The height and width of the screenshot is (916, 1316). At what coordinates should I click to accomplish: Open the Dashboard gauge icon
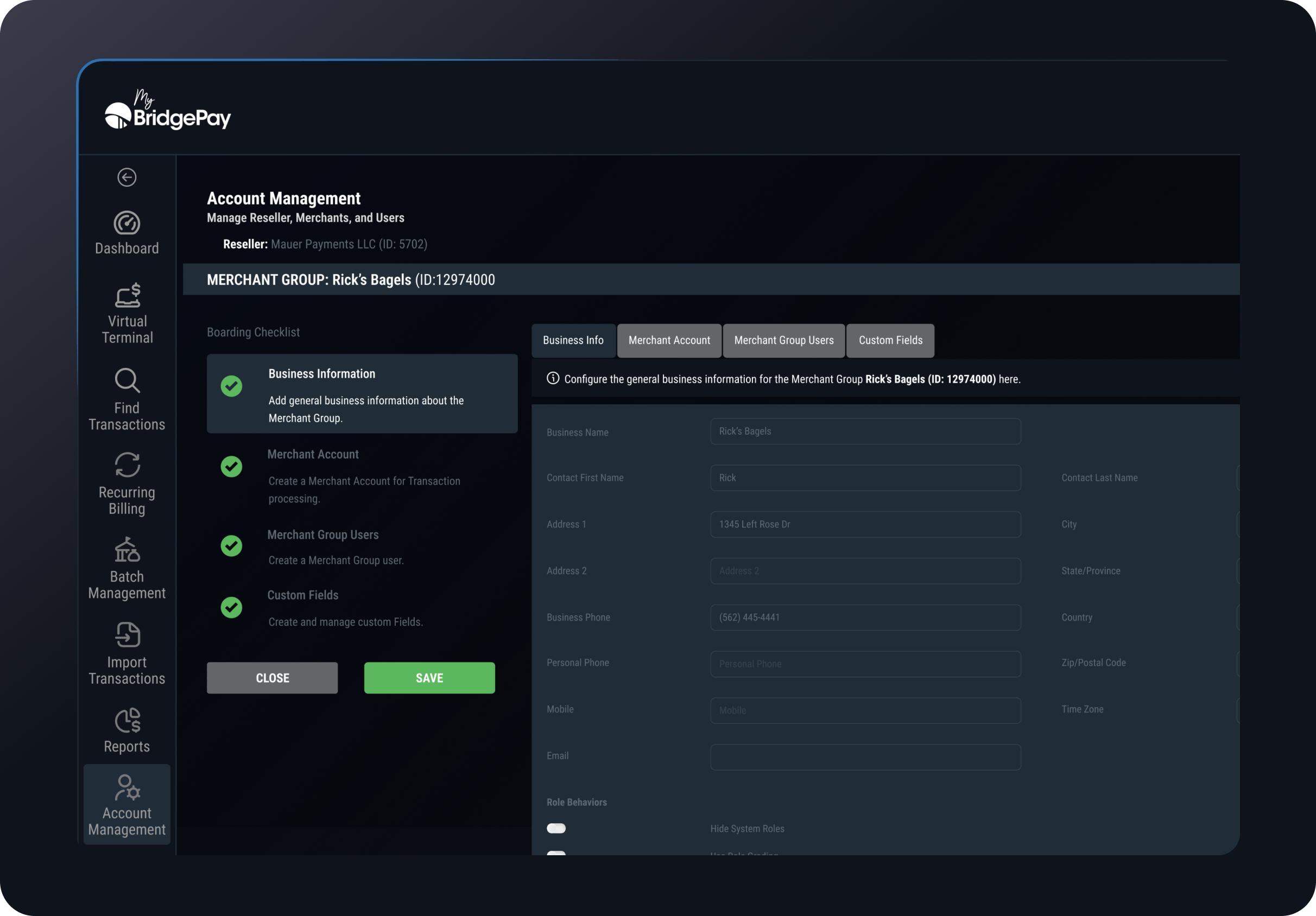[126, 223]
